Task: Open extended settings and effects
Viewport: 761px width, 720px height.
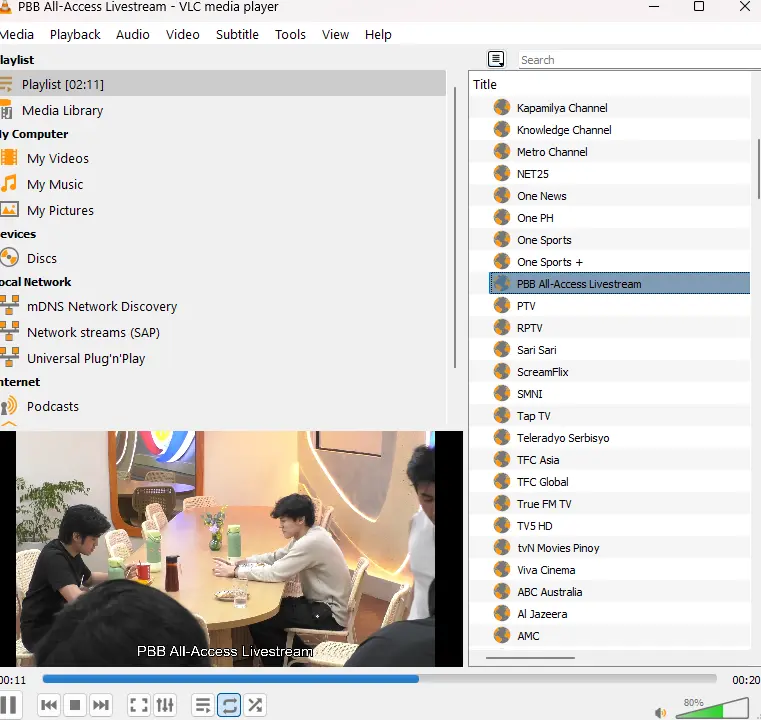Action: coord(165,704)
